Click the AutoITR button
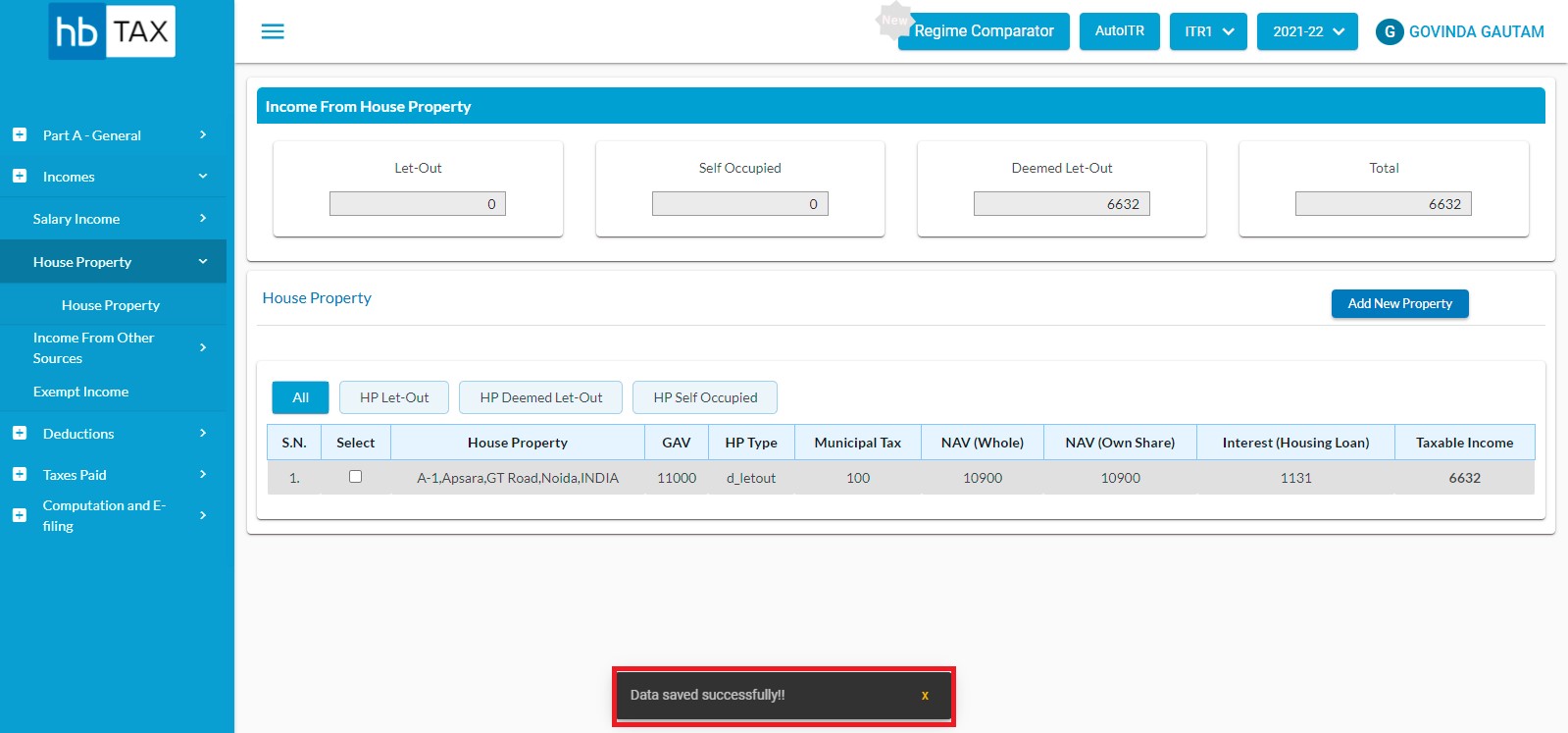Image resolution: width=1568 pixels, height=733 pixels. tap(1120, 31)
